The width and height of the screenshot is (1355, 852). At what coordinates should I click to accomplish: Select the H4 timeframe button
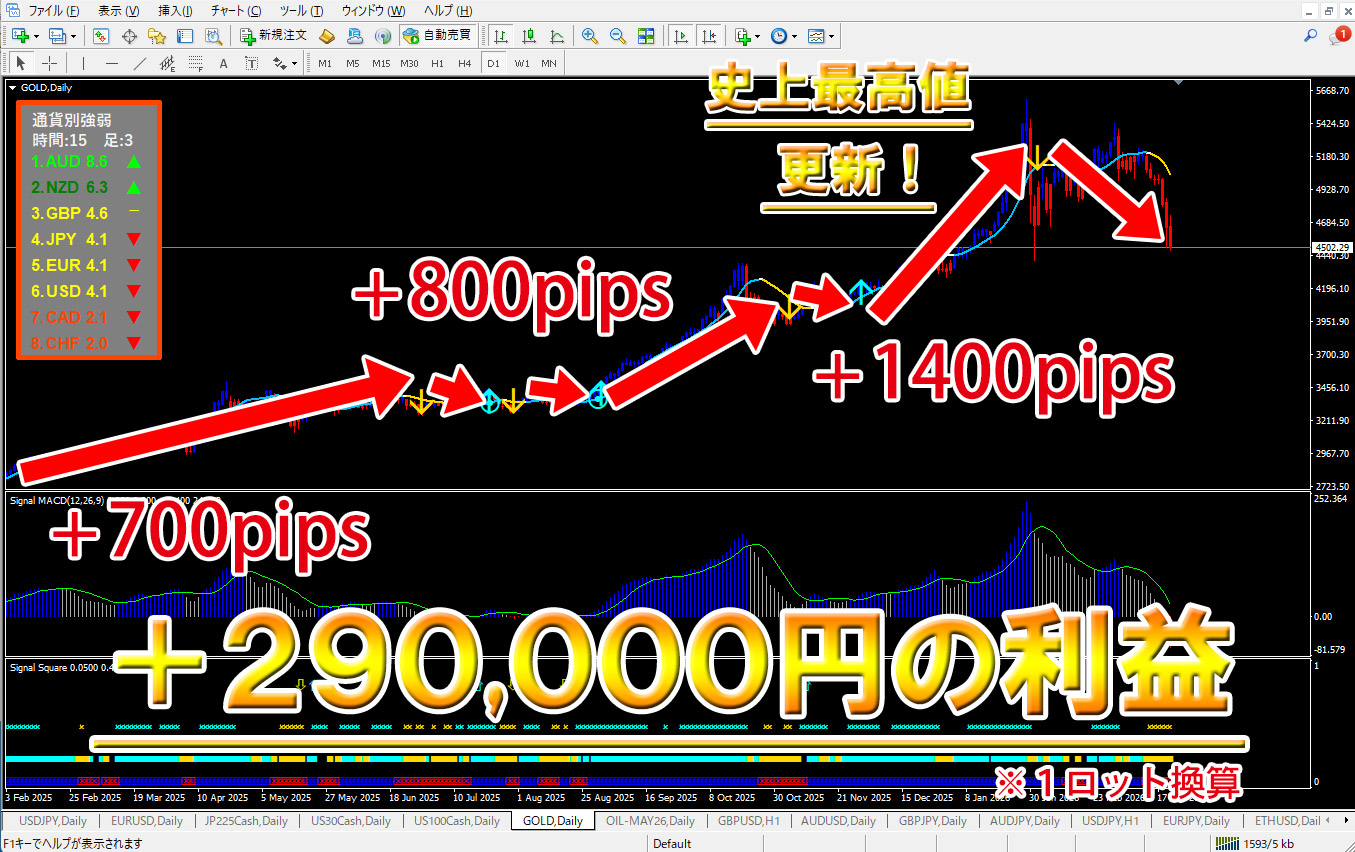(464, 63)
